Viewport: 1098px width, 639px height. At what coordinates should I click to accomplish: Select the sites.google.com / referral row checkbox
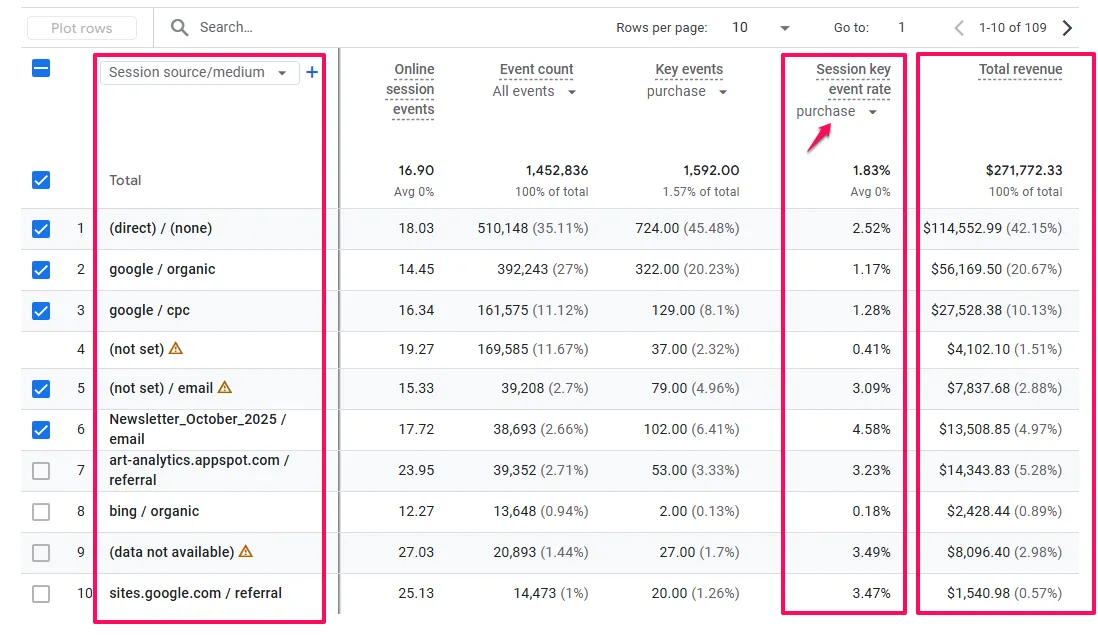[41, 594]
